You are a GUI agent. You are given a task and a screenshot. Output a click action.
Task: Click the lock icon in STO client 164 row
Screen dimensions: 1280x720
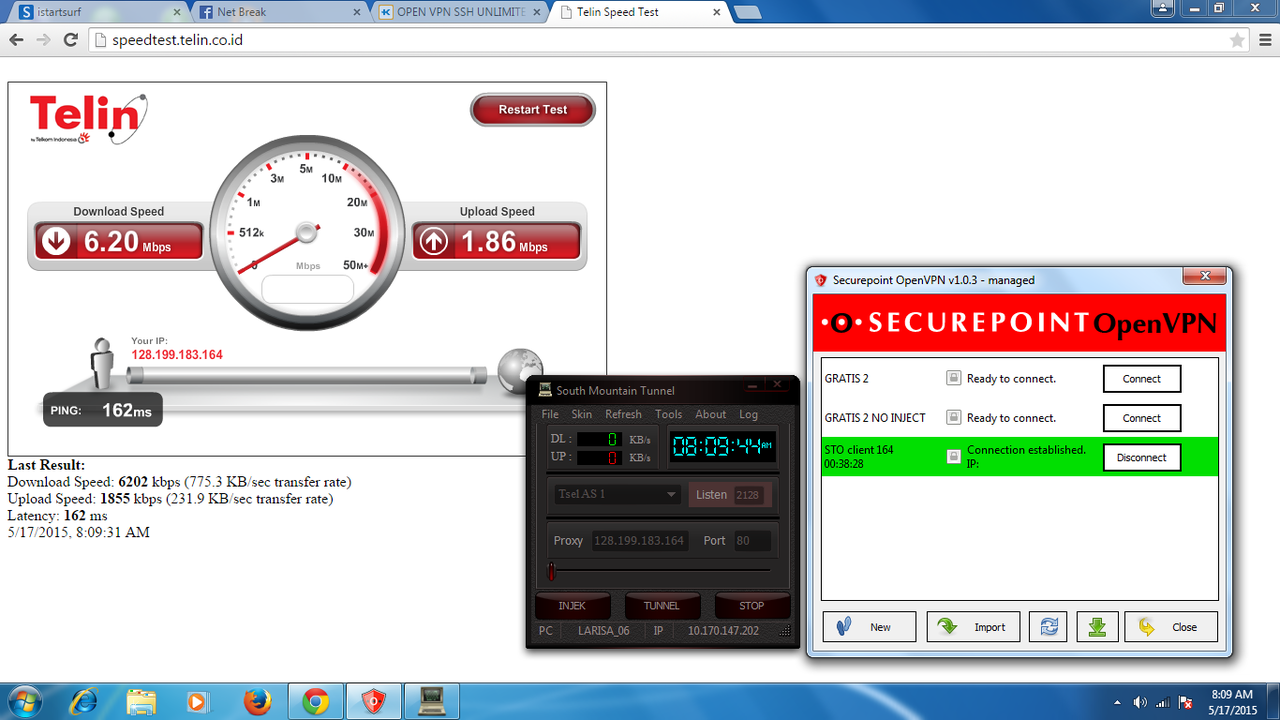click(x=954, y=456)
